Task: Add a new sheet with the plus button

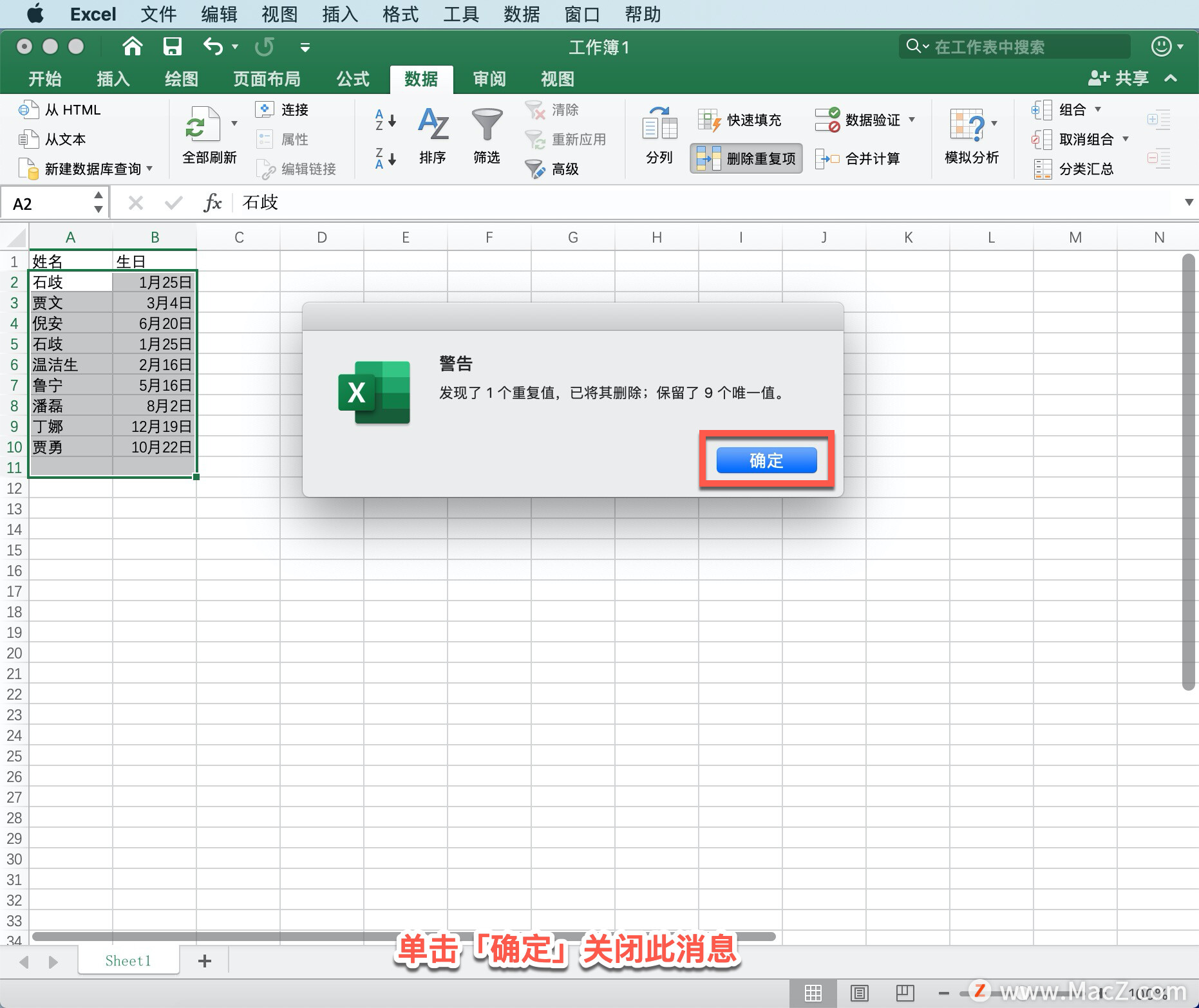Action: [x=205, y=961]
